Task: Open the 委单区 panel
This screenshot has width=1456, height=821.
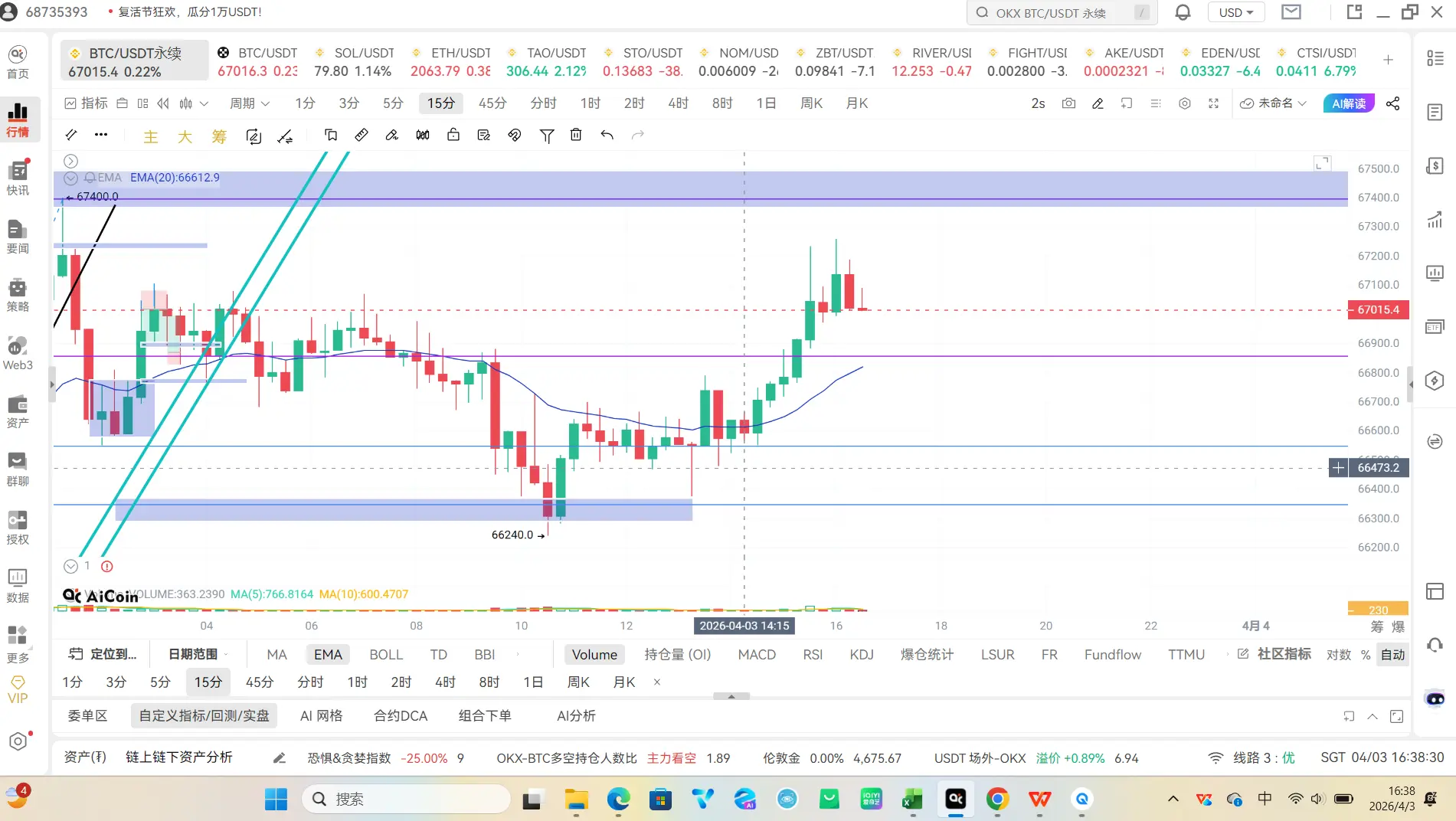Action: [x=87, y=716]
